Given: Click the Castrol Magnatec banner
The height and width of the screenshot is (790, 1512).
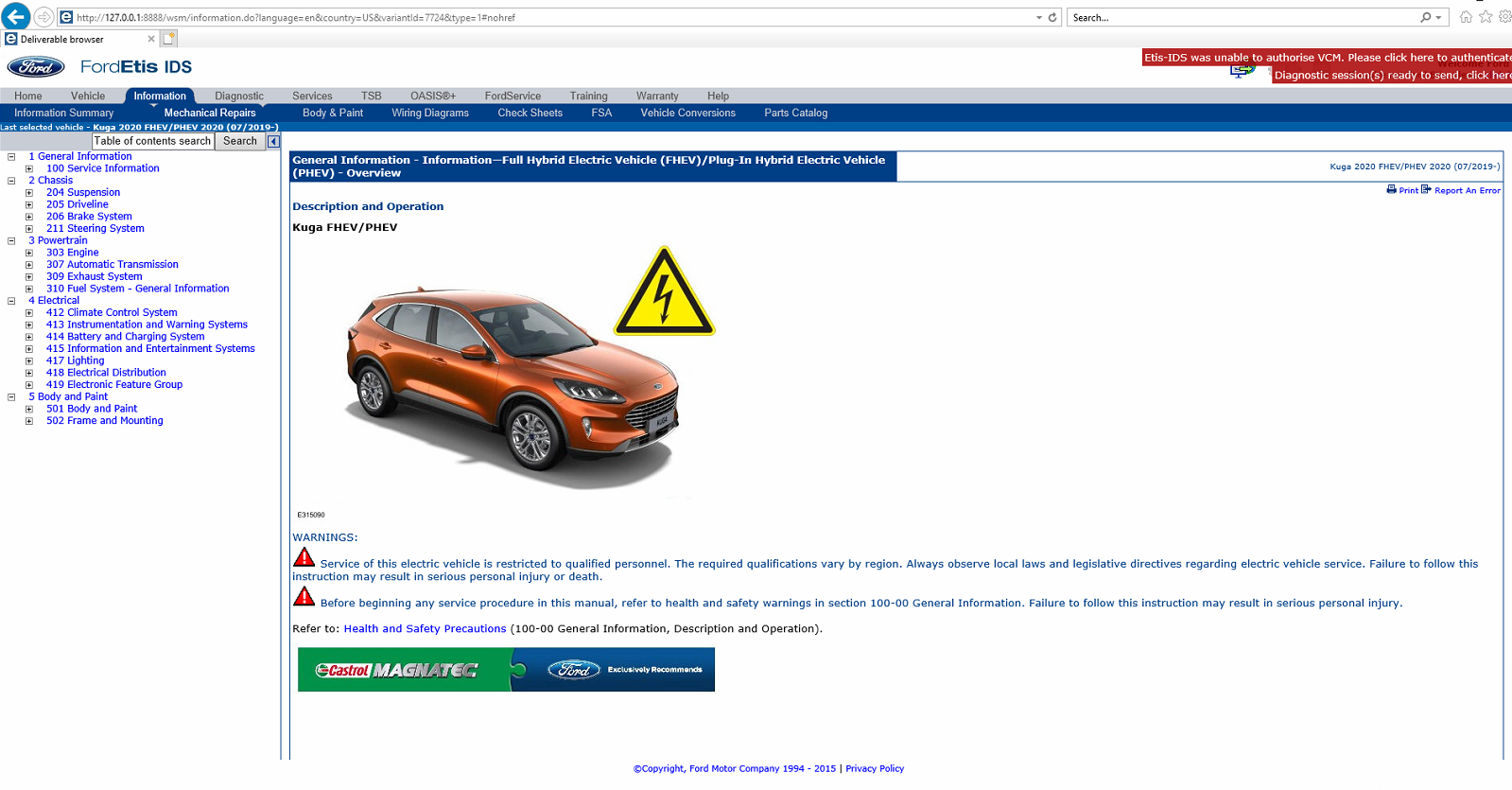Looking at the screenshot, I should point(506,669).
